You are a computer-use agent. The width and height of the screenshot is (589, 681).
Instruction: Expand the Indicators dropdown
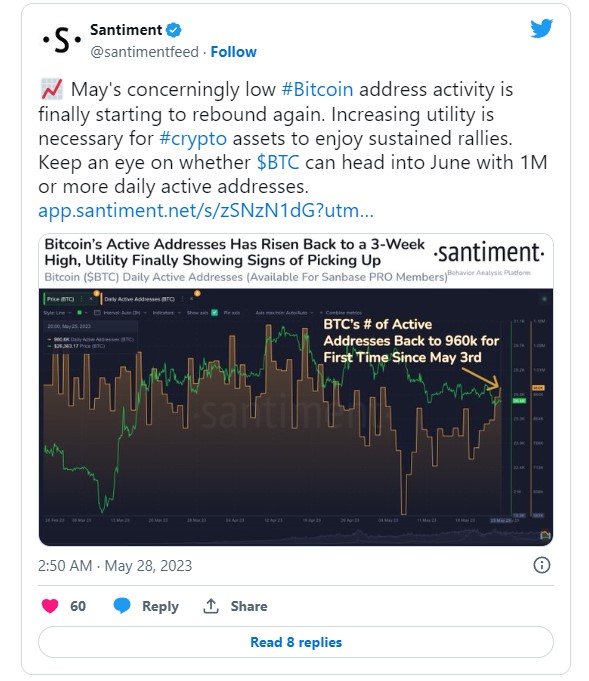click(x=166, y=313)
